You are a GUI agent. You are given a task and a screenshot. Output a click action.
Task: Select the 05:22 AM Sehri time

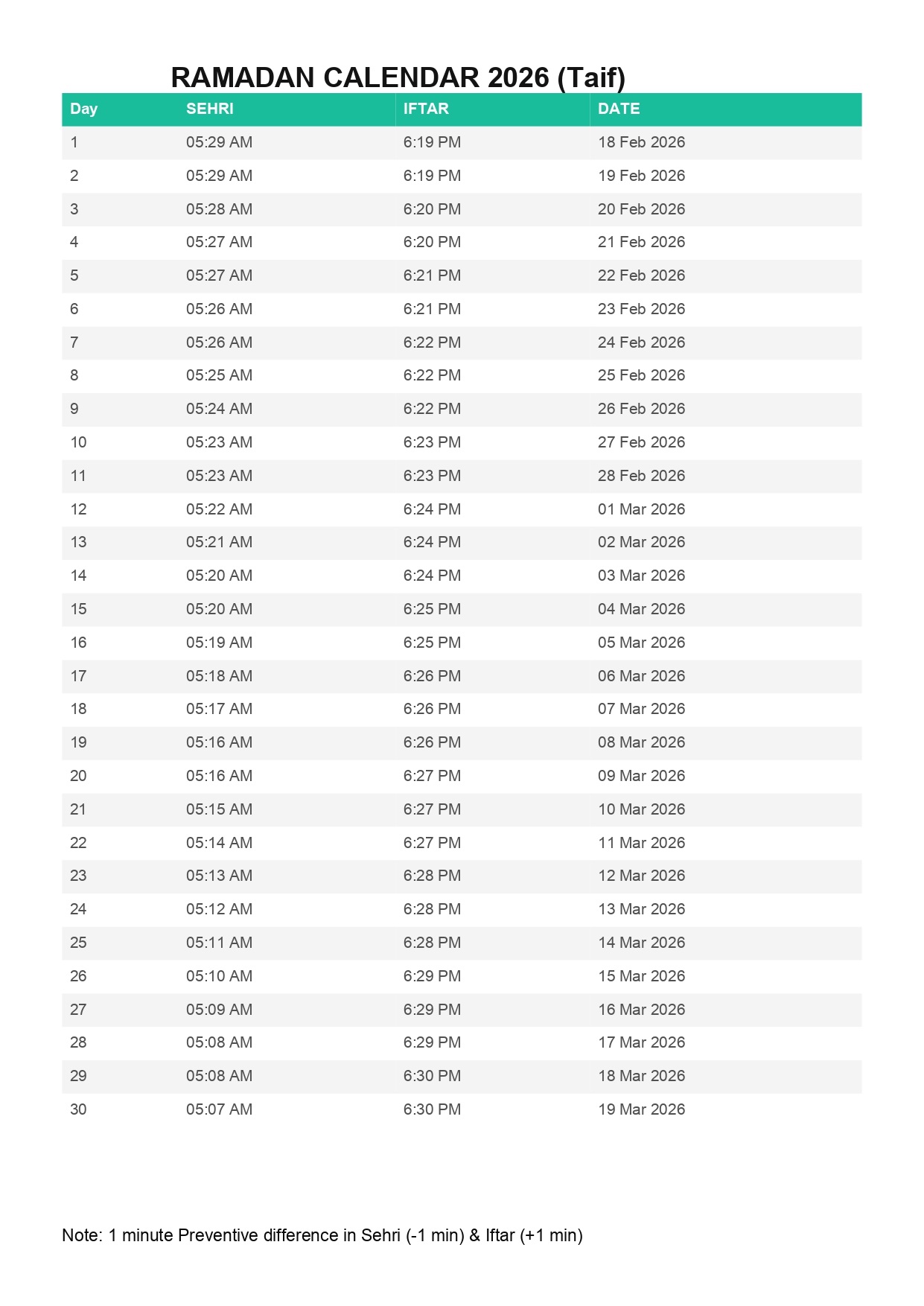coord(219,509)
